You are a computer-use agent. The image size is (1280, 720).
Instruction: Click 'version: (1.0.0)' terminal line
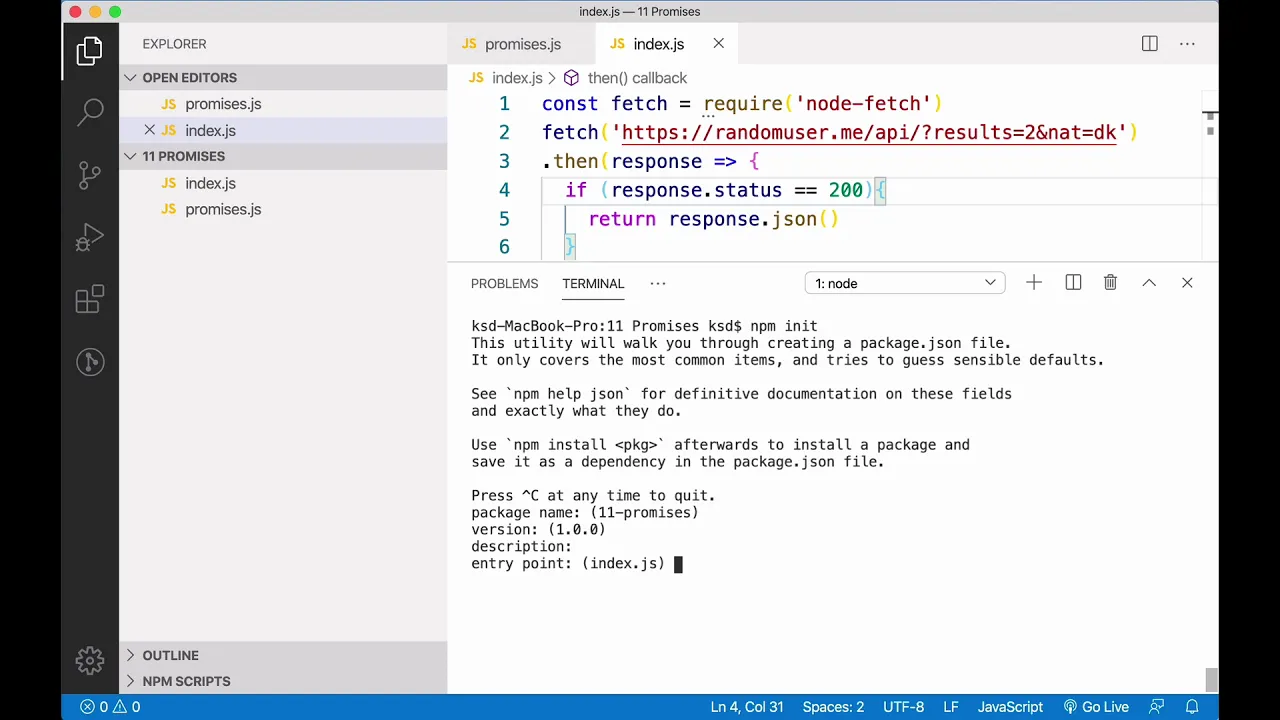pyautogui.click(x=538, y=530)
